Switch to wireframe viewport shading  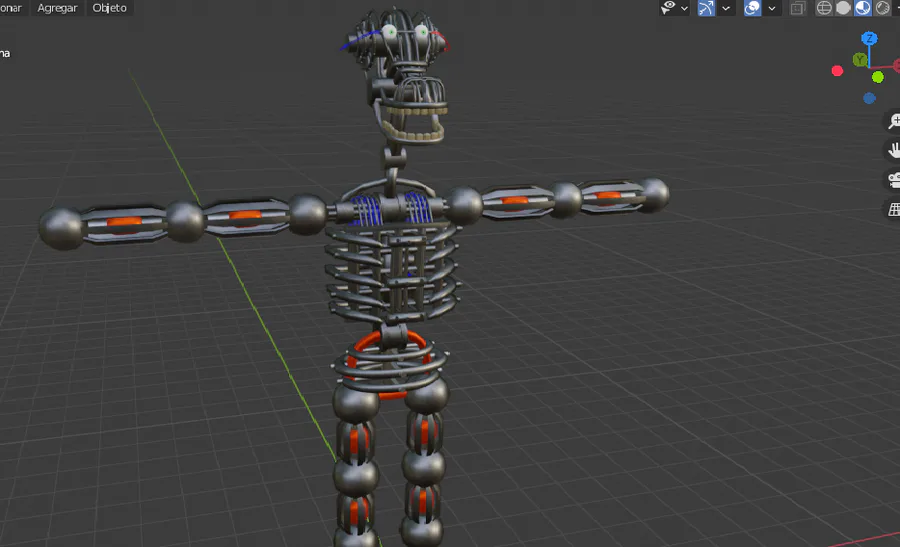(x=824, y=8)
